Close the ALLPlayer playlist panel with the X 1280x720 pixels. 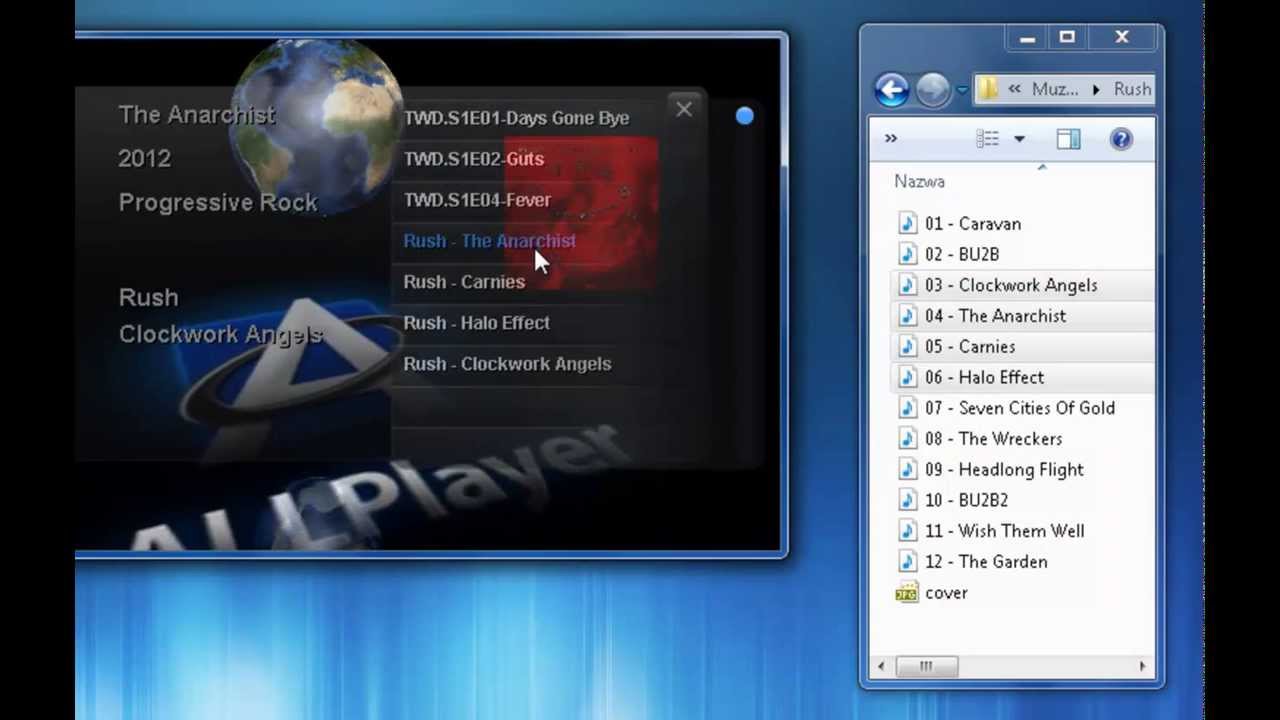pyautogui.click(x=684, y=110)
